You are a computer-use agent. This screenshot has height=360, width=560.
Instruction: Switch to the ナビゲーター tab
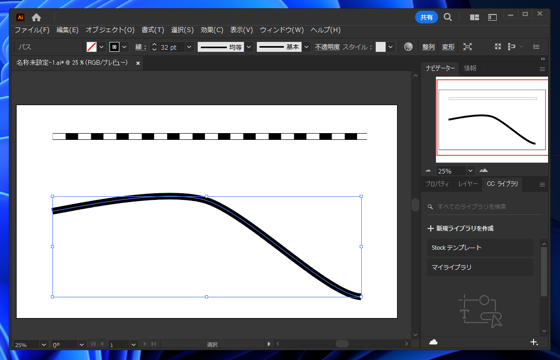[440, 68]
